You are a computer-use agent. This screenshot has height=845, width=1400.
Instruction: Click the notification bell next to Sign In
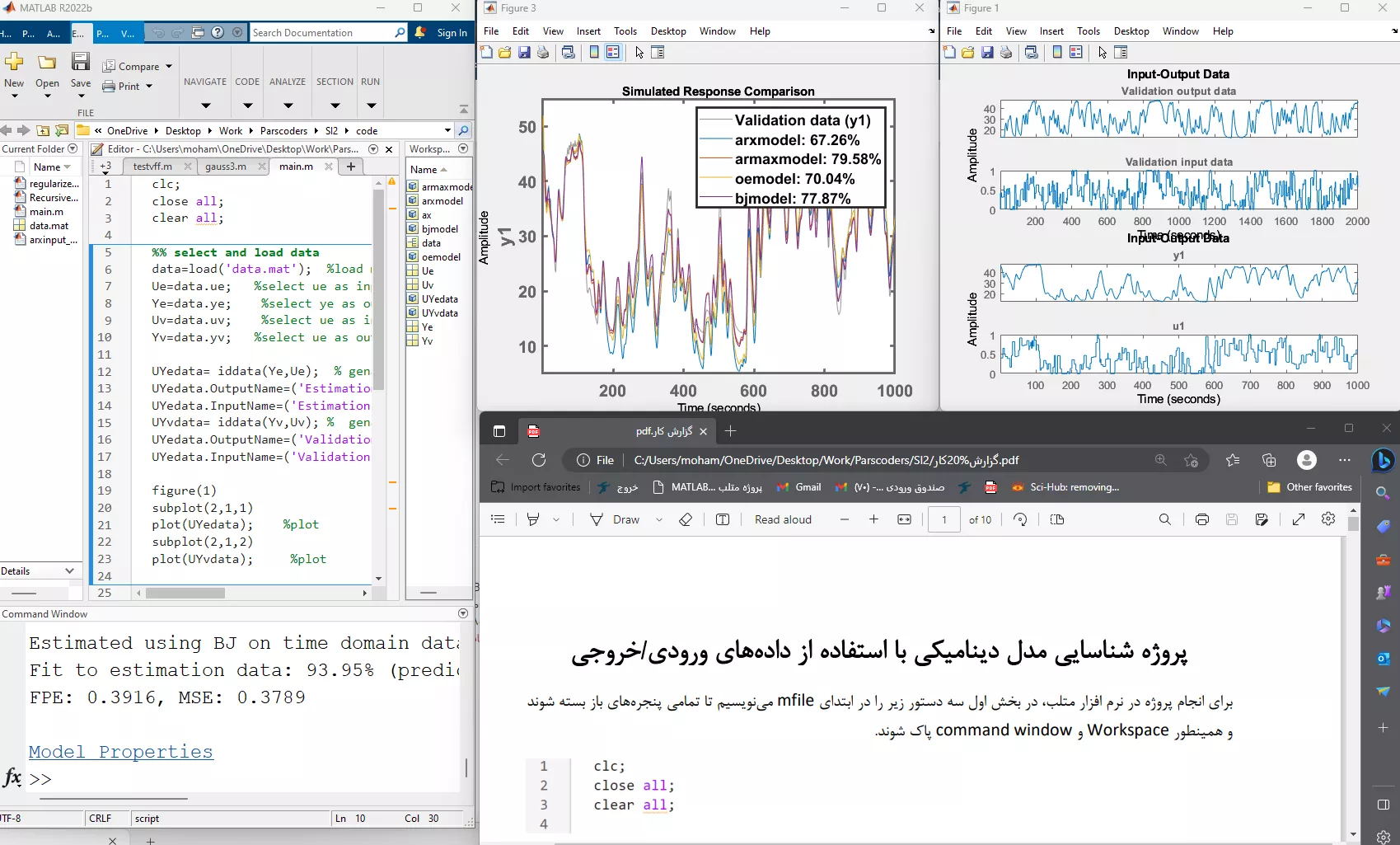(x=420, y=32)
